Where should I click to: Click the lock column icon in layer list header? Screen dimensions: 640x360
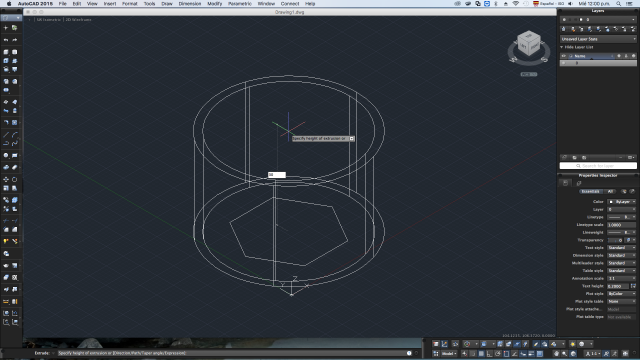coord(626,56)
